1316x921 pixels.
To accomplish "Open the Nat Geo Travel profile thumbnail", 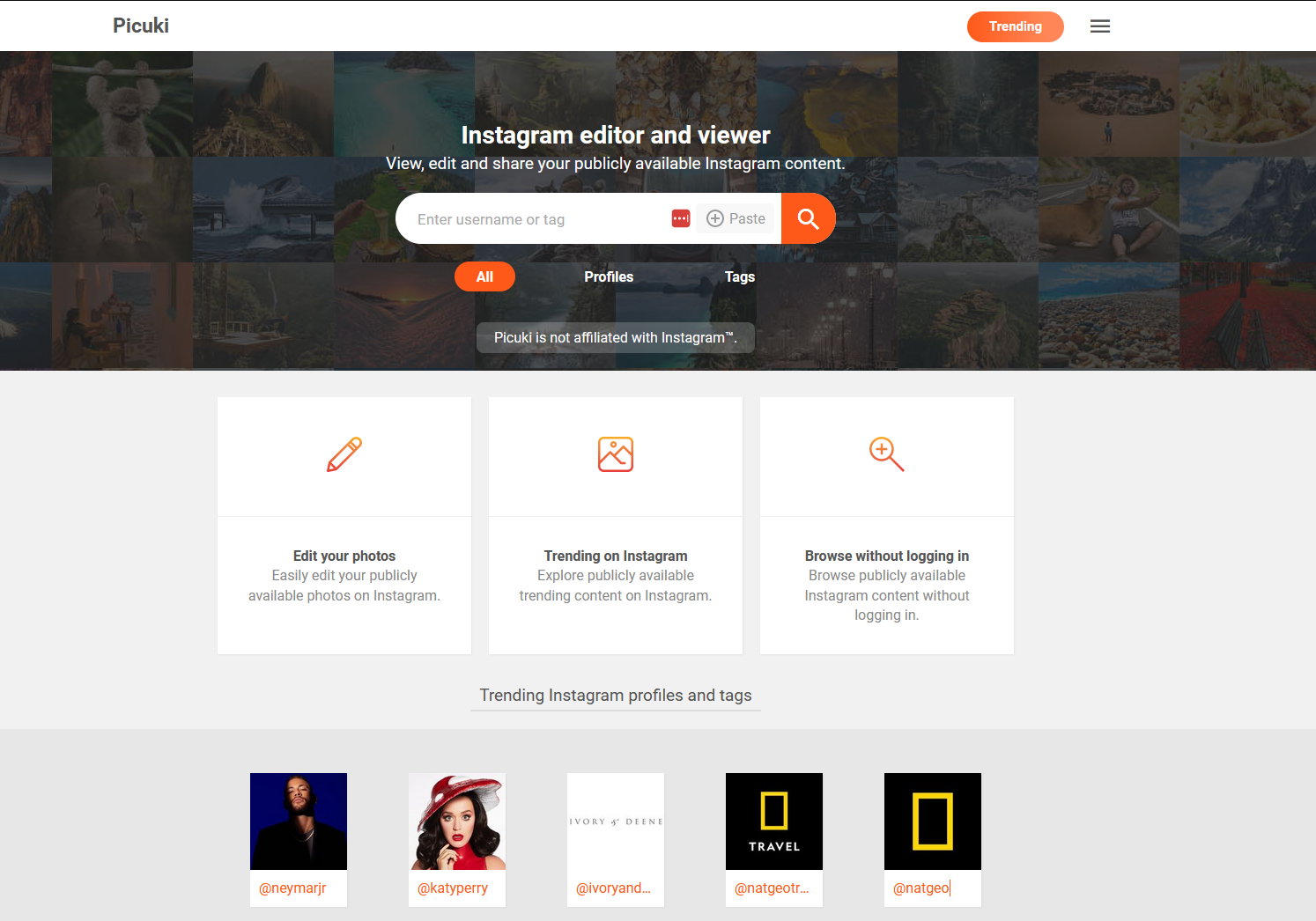I will pos(774,822).
